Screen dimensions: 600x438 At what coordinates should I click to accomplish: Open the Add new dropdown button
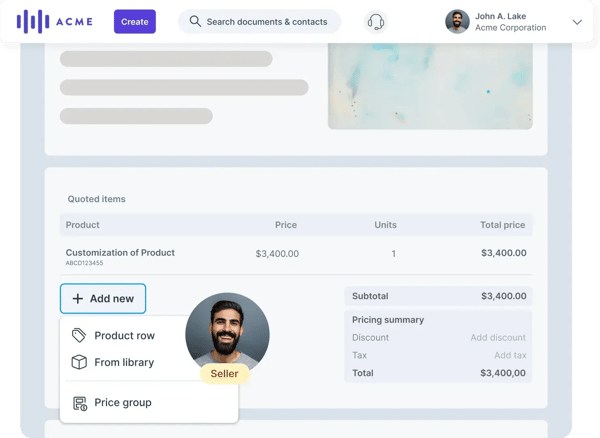click(103, 299)
